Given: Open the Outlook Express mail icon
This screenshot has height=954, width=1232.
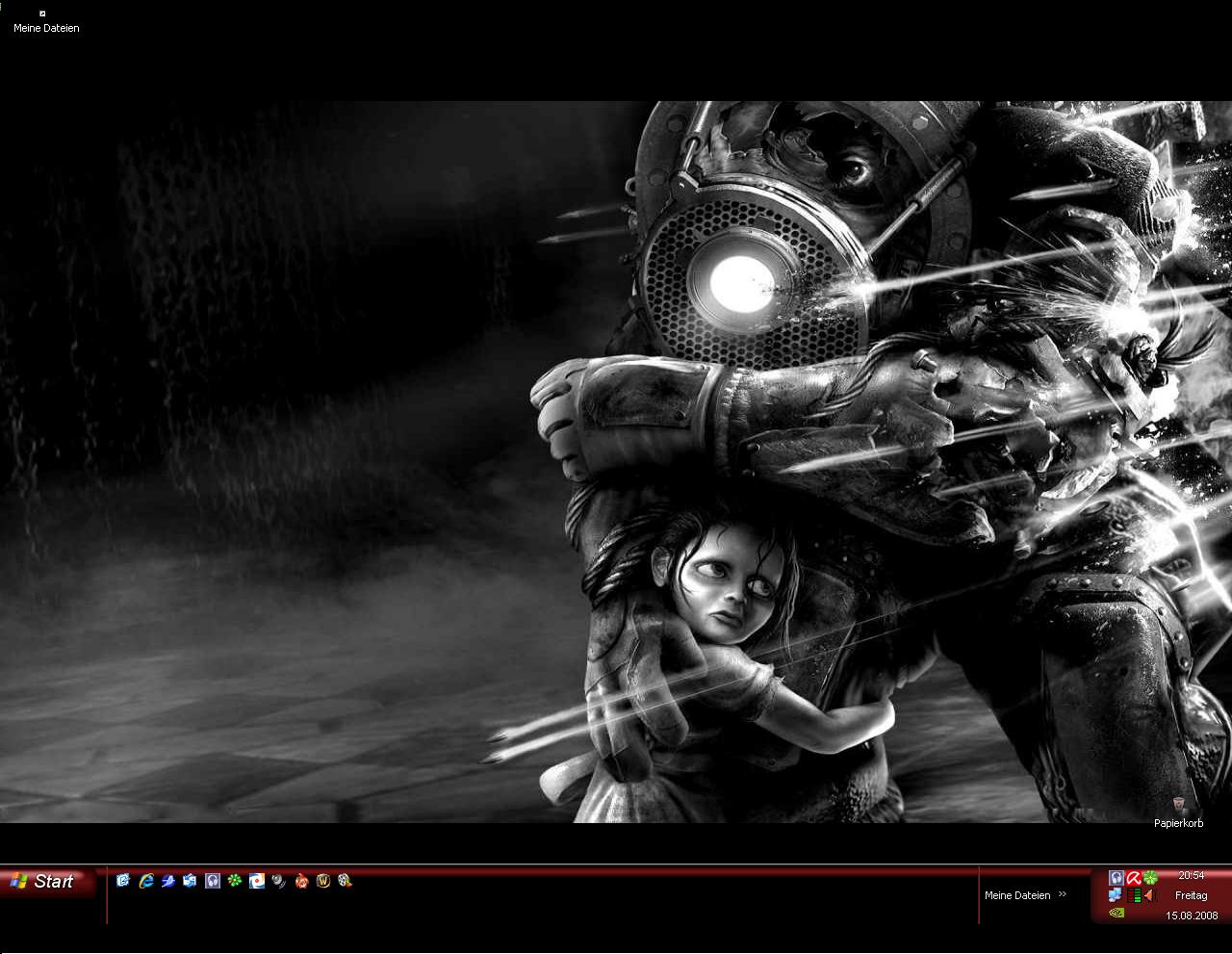Looking at the screenshot, I should coord(190,880).
